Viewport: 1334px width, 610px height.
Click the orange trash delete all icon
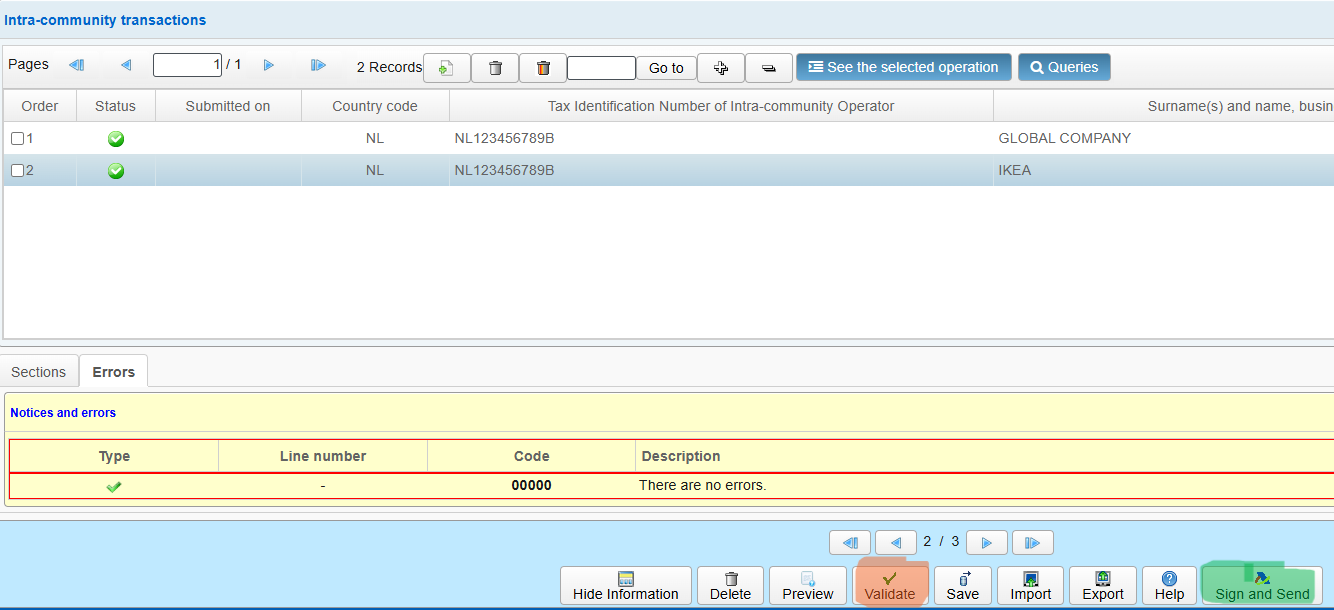(543, 68)
